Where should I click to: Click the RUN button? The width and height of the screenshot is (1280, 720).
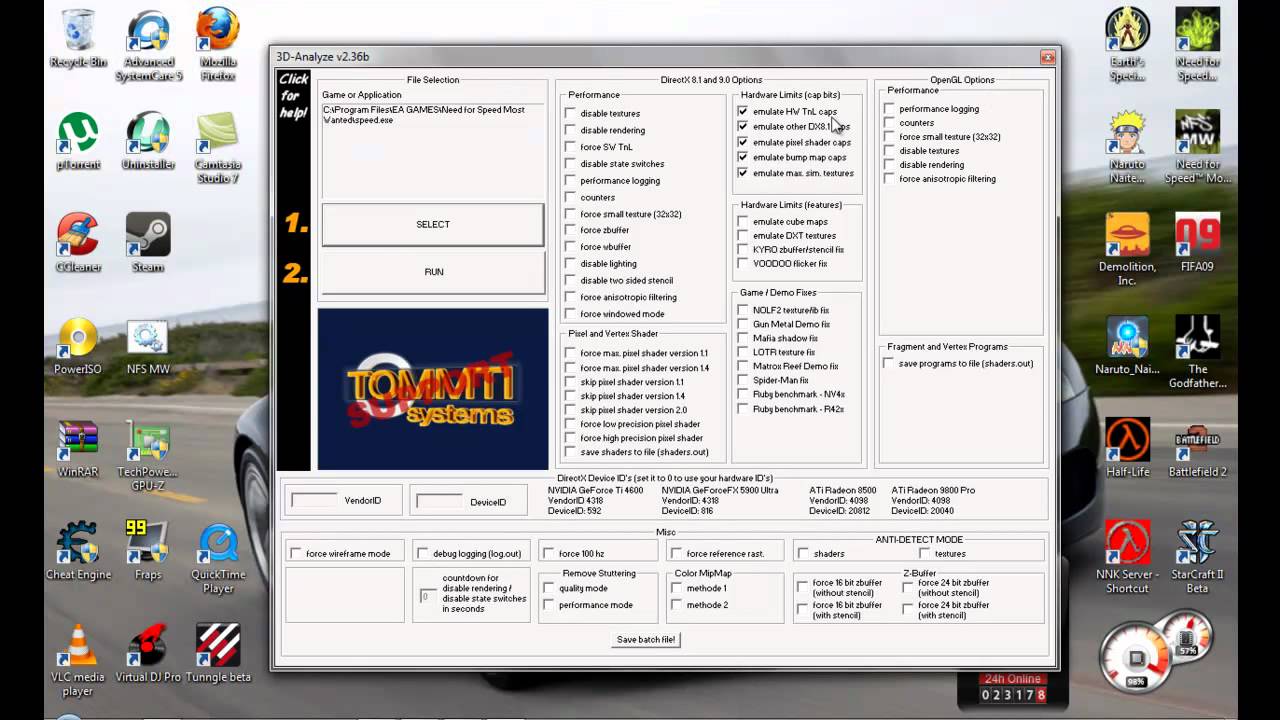pos(433,272)
